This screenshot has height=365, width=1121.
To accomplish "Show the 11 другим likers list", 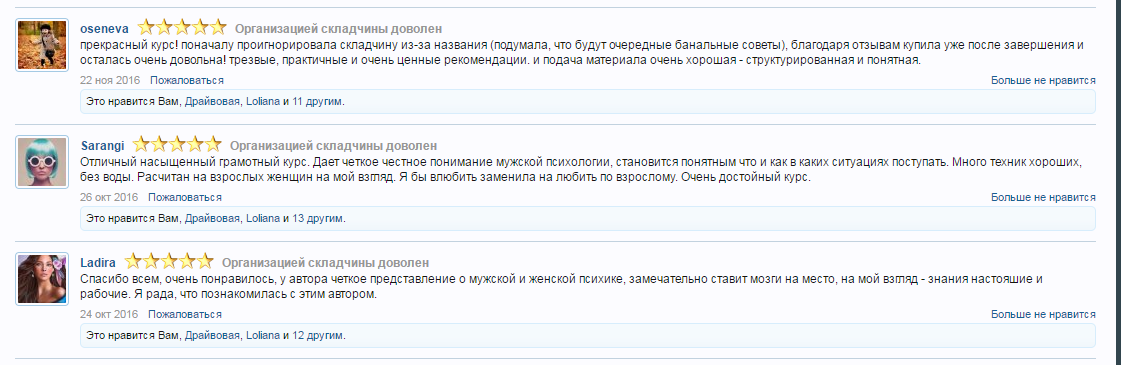I will (317, 101).
